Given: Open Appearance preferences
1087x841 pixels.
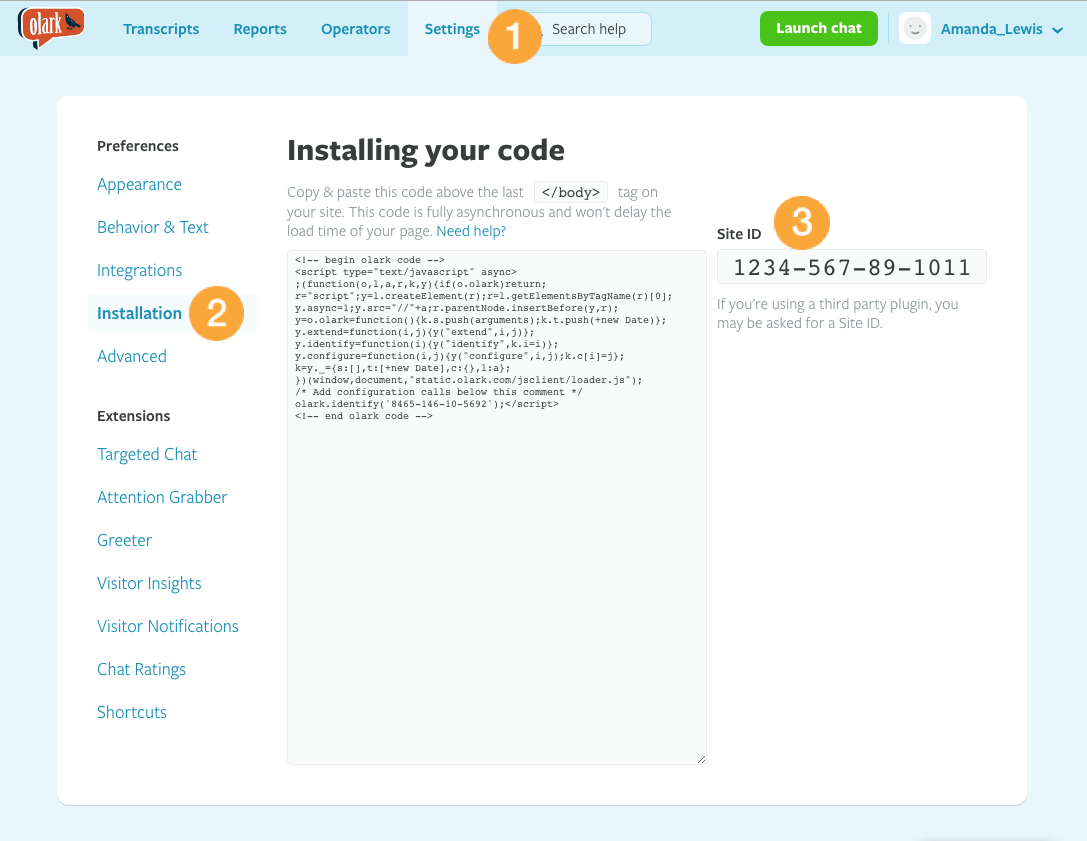Looking at the screenshot, I should [139, 184].
